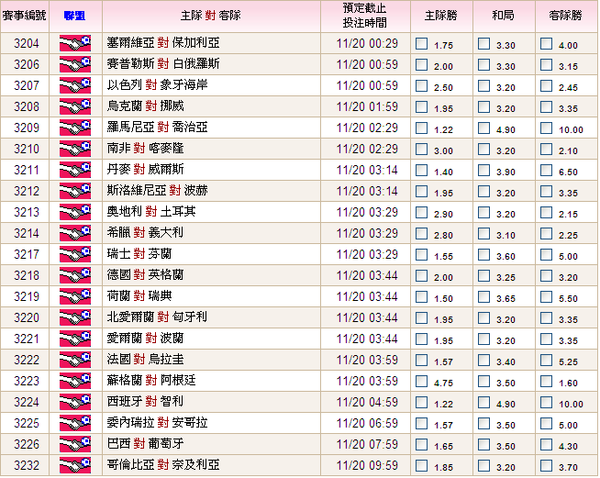The height and width of the screenshot is (478, 600).
Task: Click the league icon for match 3214
Action: click(x=75, y=233)
